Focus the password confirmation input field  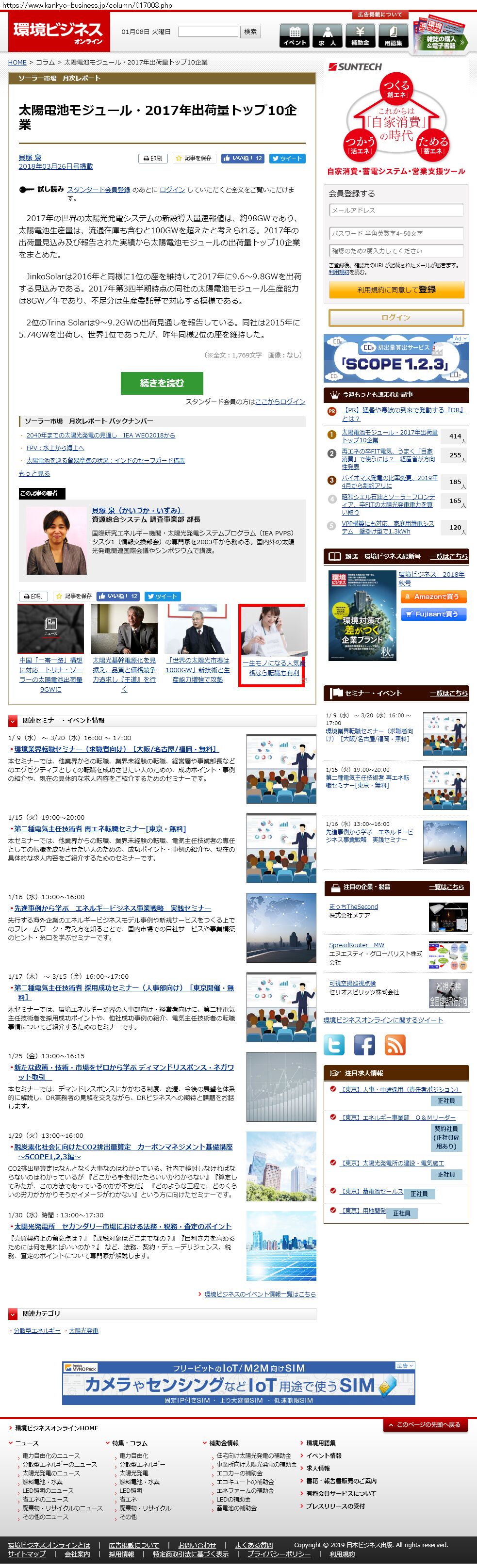[396, 251]
